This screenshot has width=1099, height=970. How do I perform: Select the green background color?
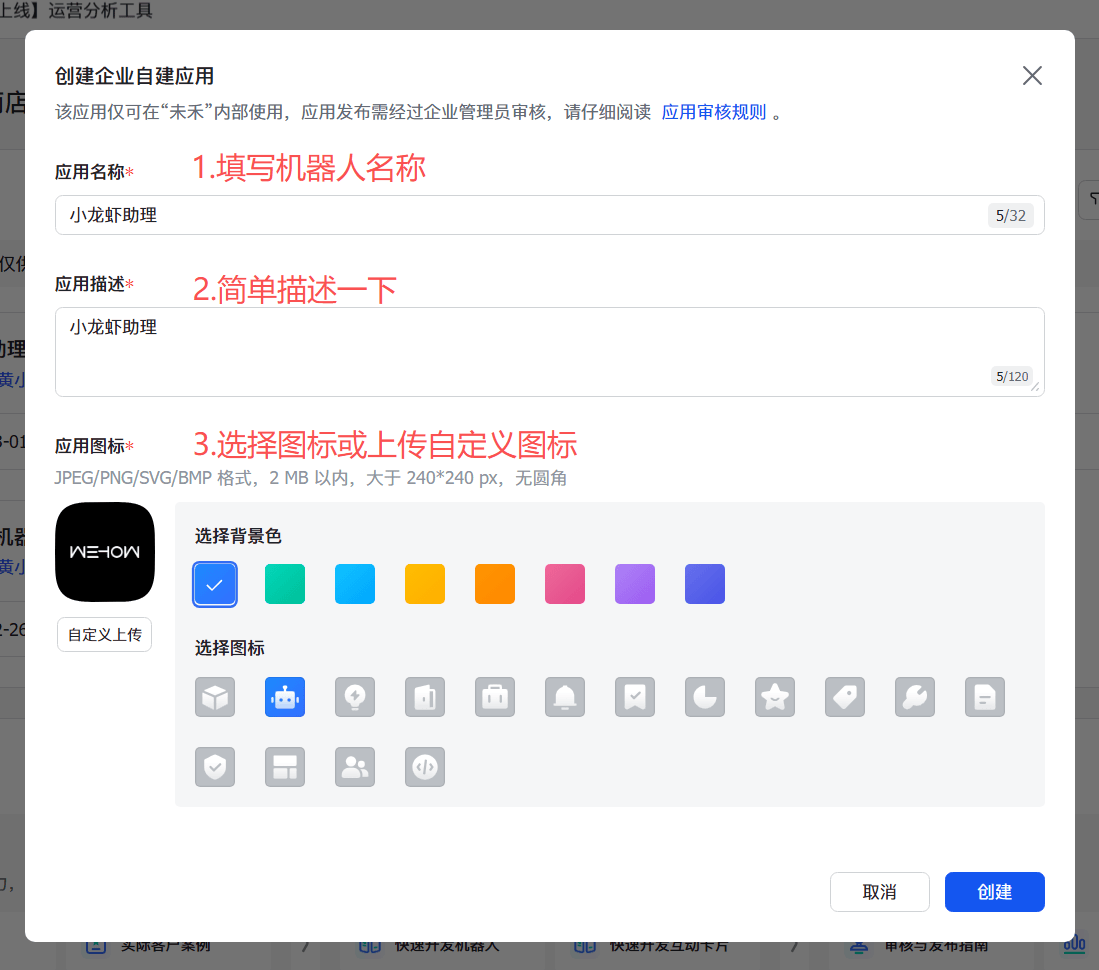tap(285, 584)
